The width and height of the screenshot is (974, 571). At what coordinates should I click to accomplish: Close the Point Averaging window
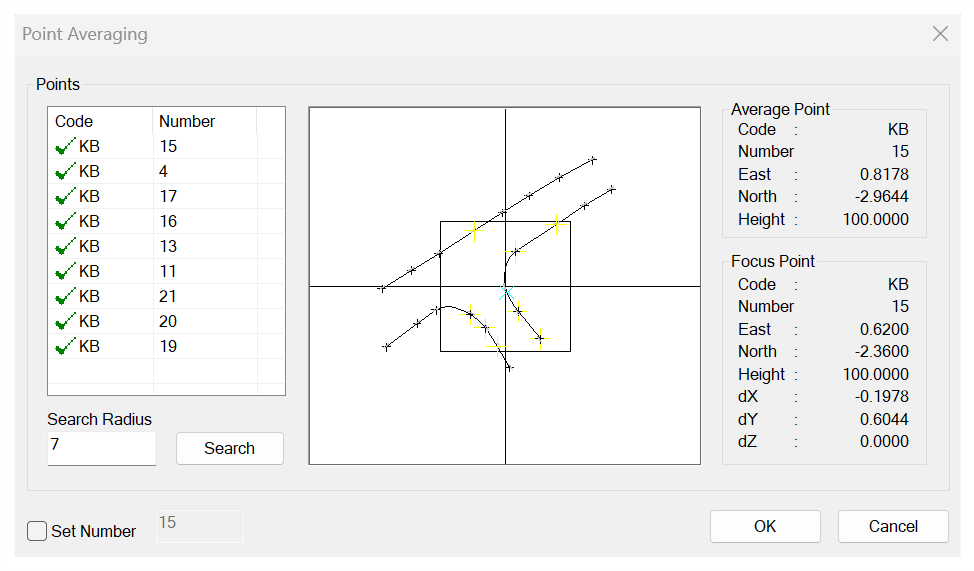pyautogui.click(x=940, y=34)
